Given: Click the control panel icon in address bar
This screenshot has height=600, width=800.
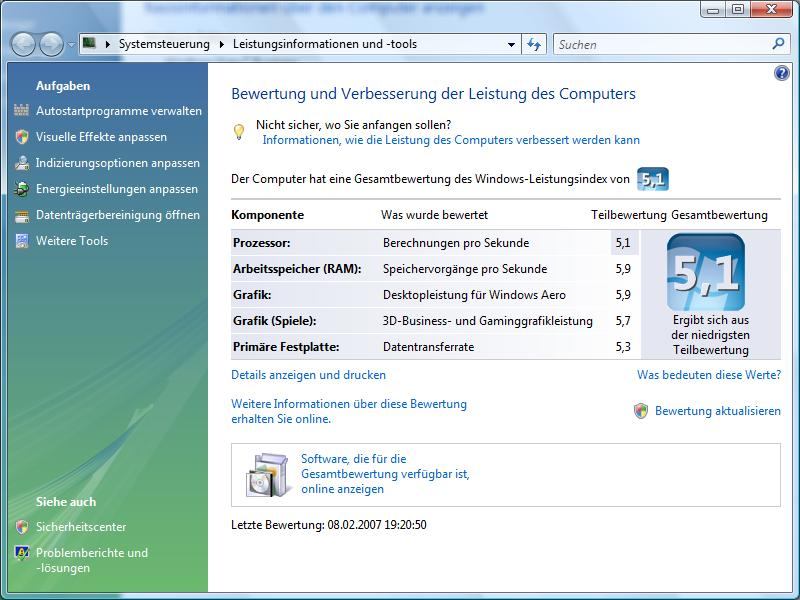Looking at the screenshot, I should click(89, 43).
